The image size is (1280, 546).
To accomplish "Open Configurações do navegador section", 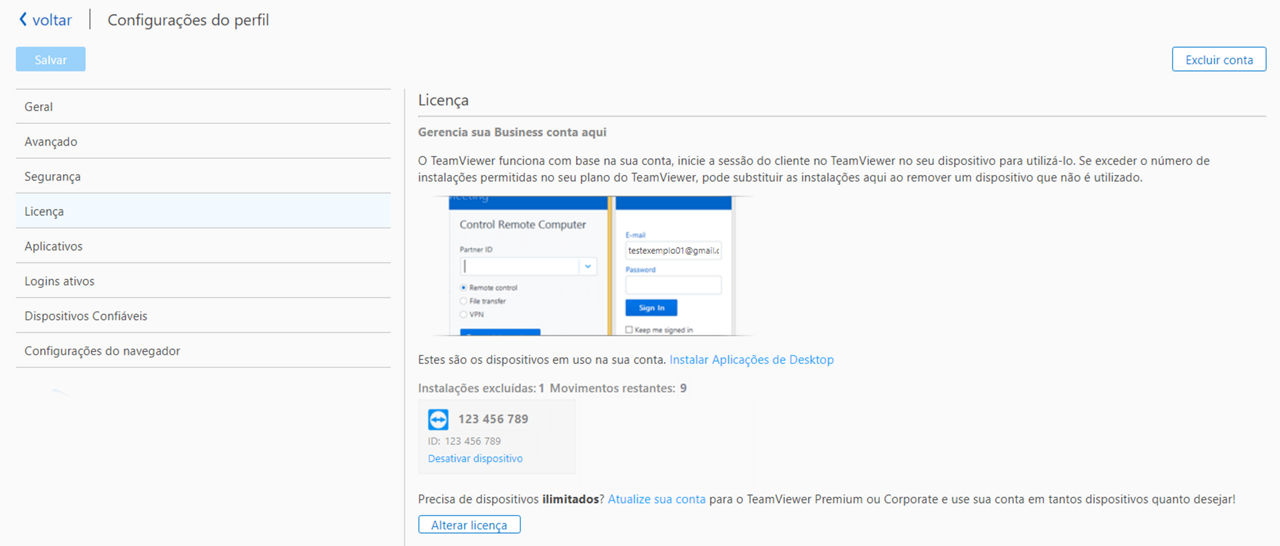I will [203, 351].
